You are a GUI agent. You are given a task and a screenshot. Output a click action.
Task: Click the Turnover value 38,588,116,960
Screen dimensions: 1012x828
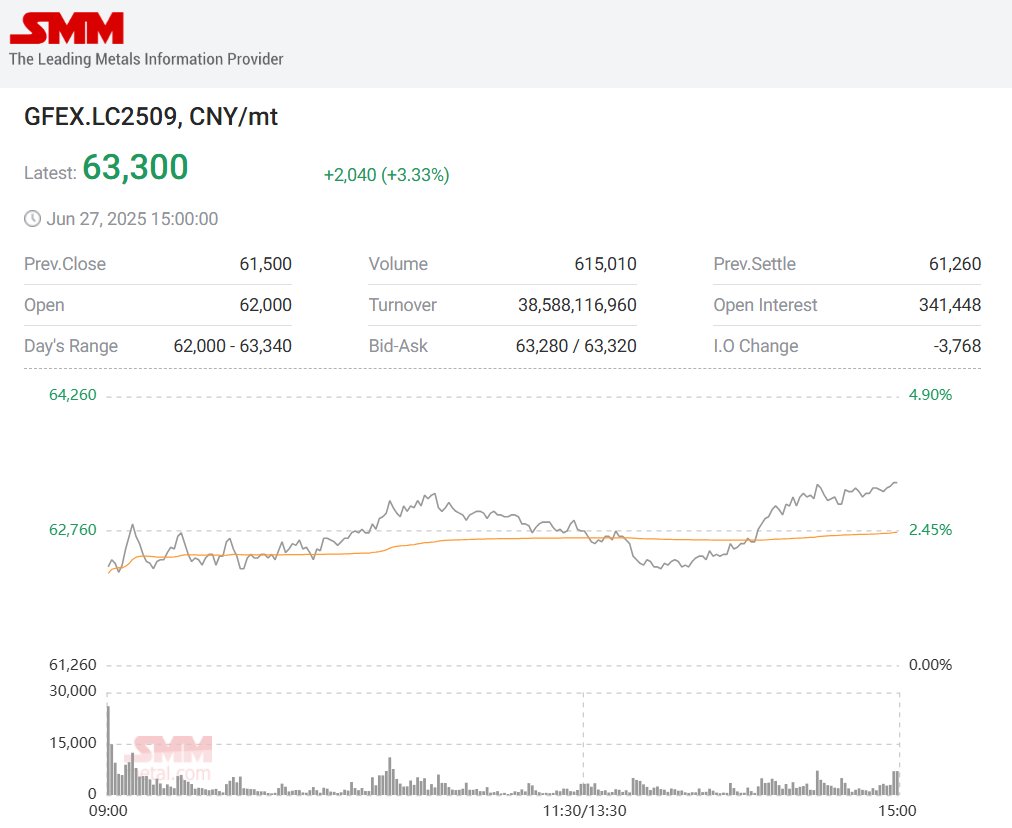pyautogui.click(x=577, y=305)
